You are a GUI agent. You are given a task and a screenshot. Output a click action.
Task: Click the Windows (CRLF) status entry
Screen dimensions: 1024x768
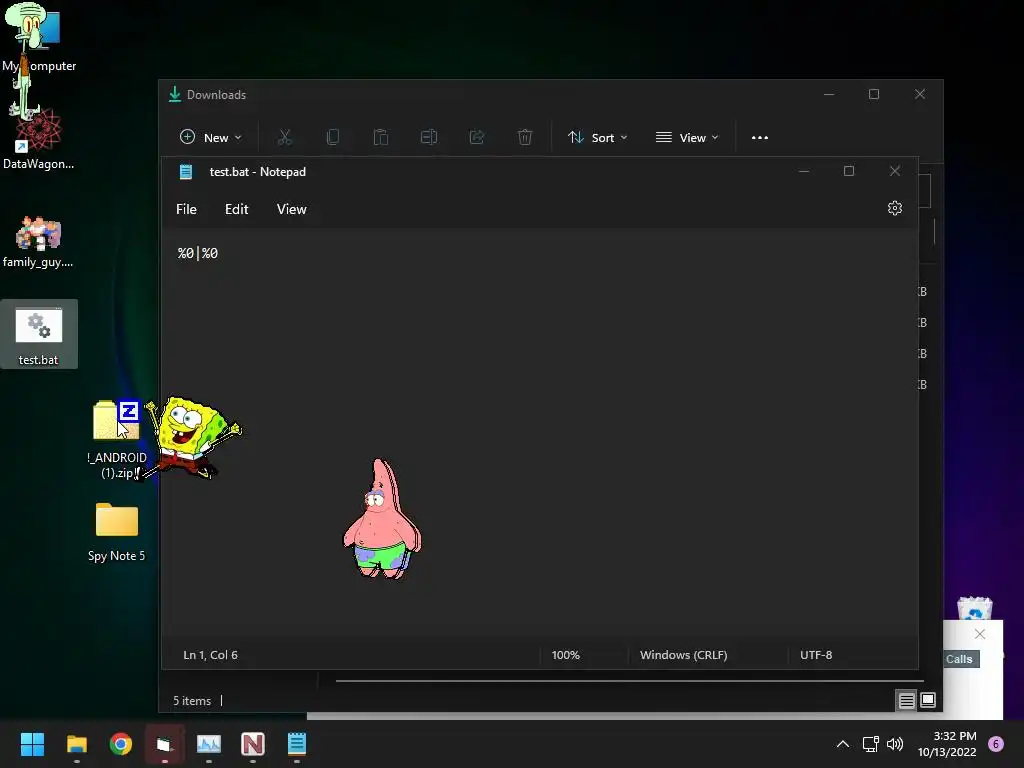(x=684, y=655)
